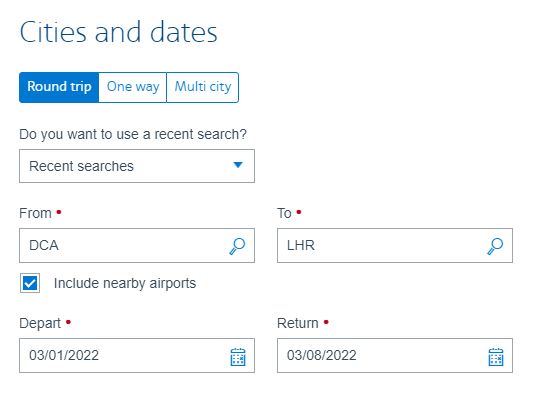The height and width of the screenshot is (398, 552).
Task: Open airport lookup in From field
Action: point(237,246)
